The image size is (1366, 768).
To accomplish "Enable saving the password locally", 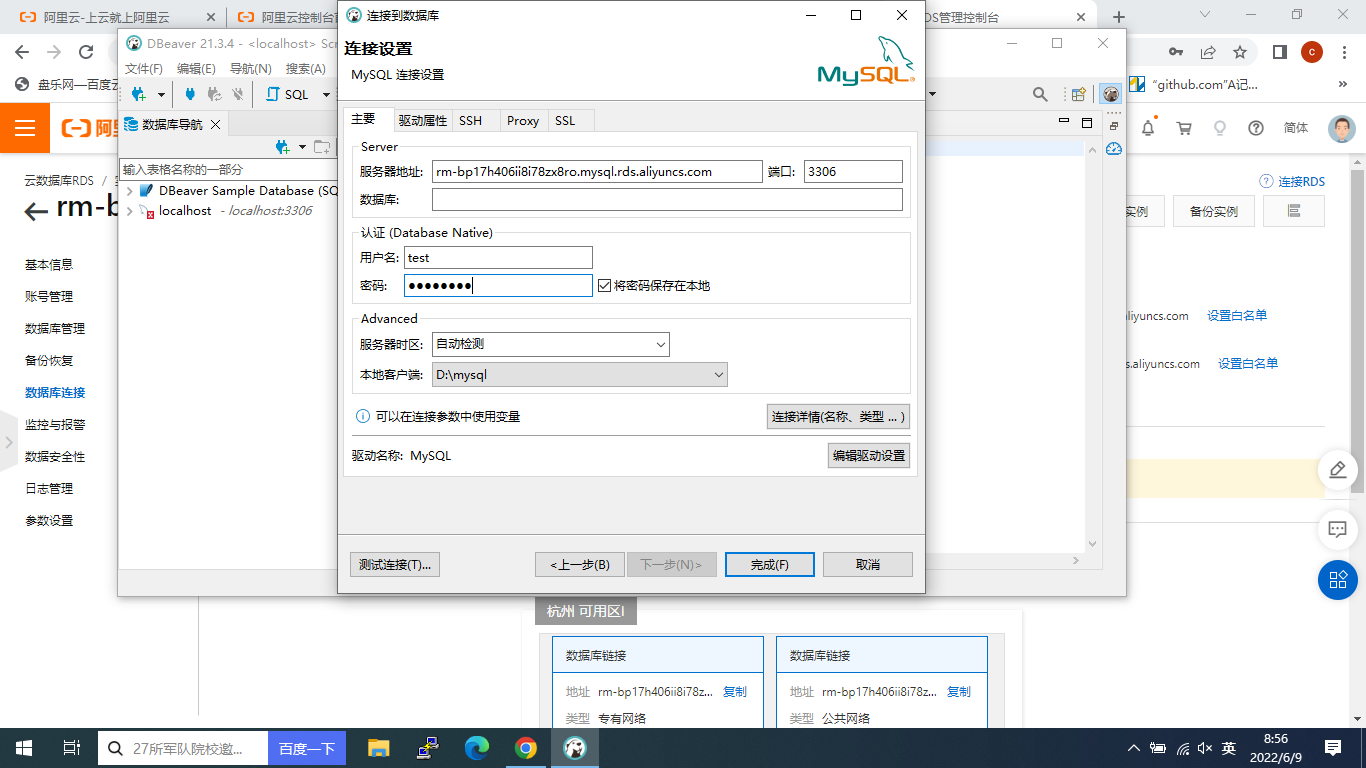I will [605, 285].
